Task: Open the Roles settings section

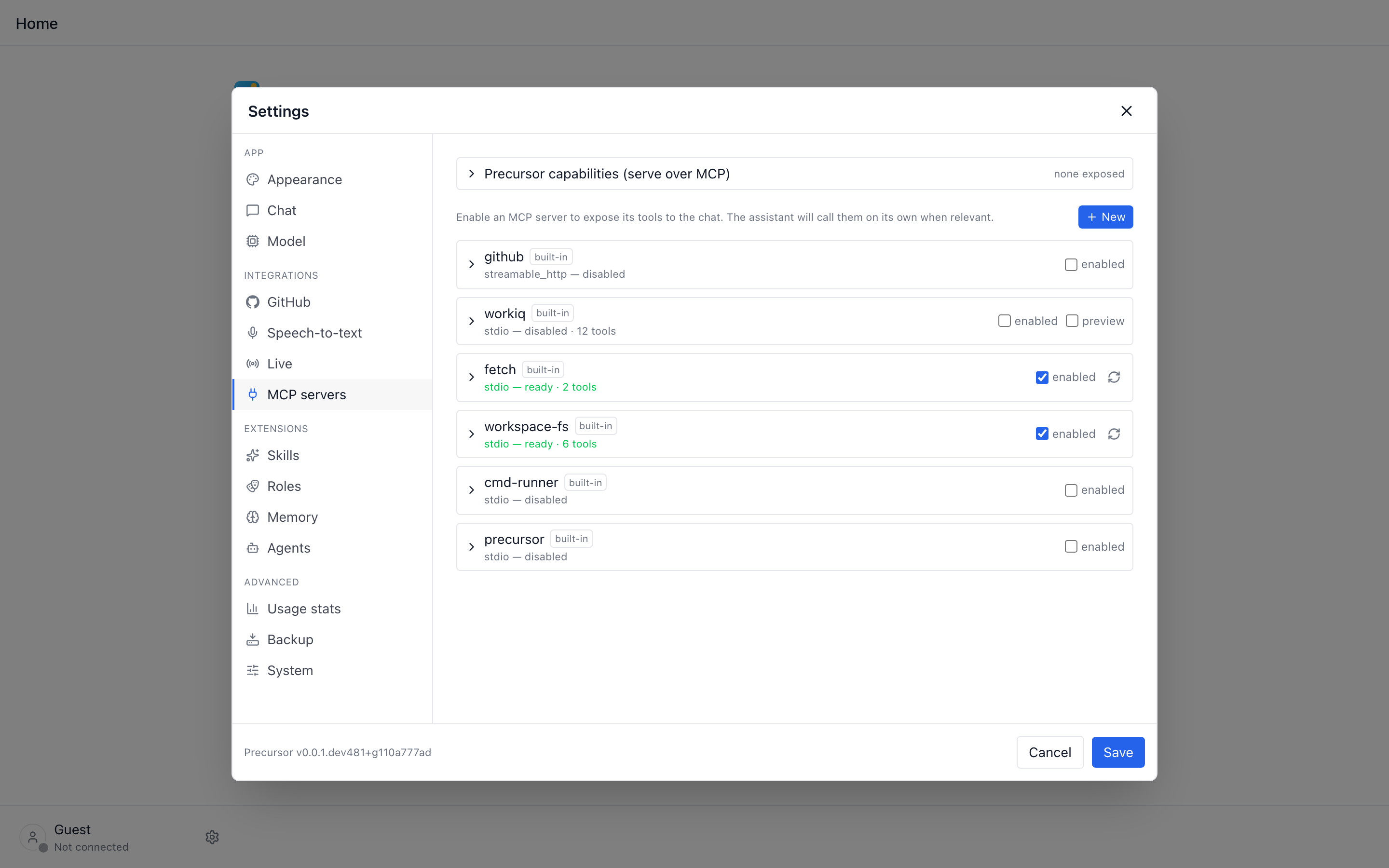Action: (332, 486)
